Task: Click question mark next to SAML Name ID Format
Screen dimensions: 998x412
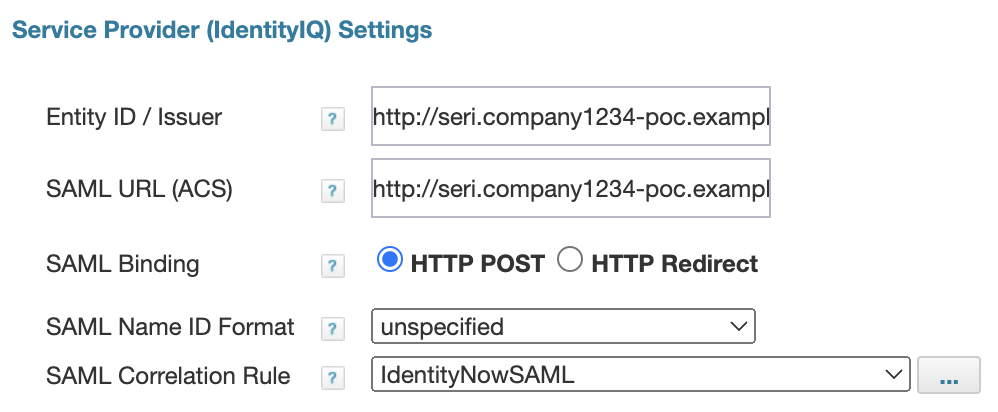Action: 332,328
